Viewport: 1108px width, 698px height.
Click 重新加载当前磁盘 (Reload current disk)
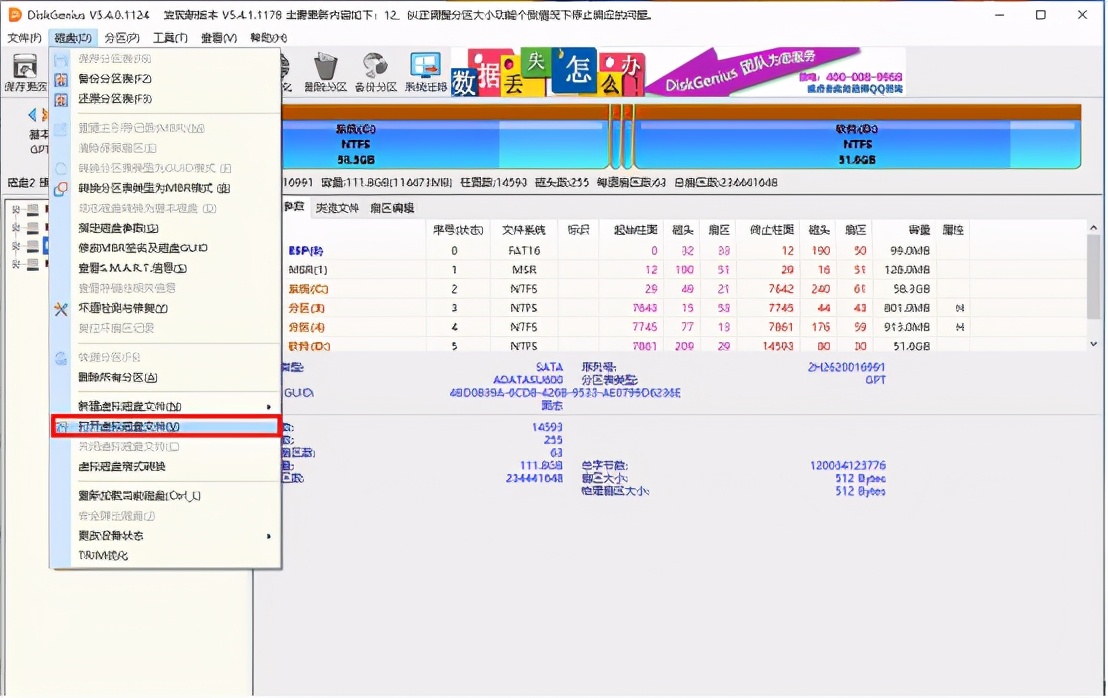pos(166,496)
